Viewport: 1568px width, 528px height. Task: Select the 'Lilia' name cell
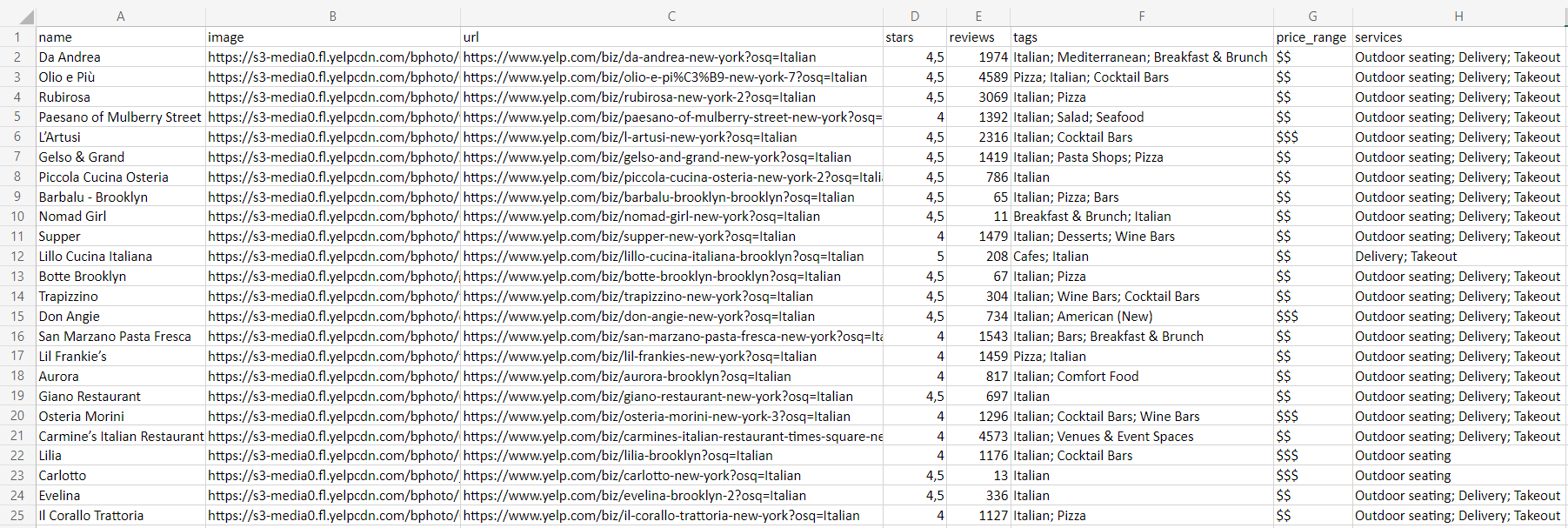120,456
